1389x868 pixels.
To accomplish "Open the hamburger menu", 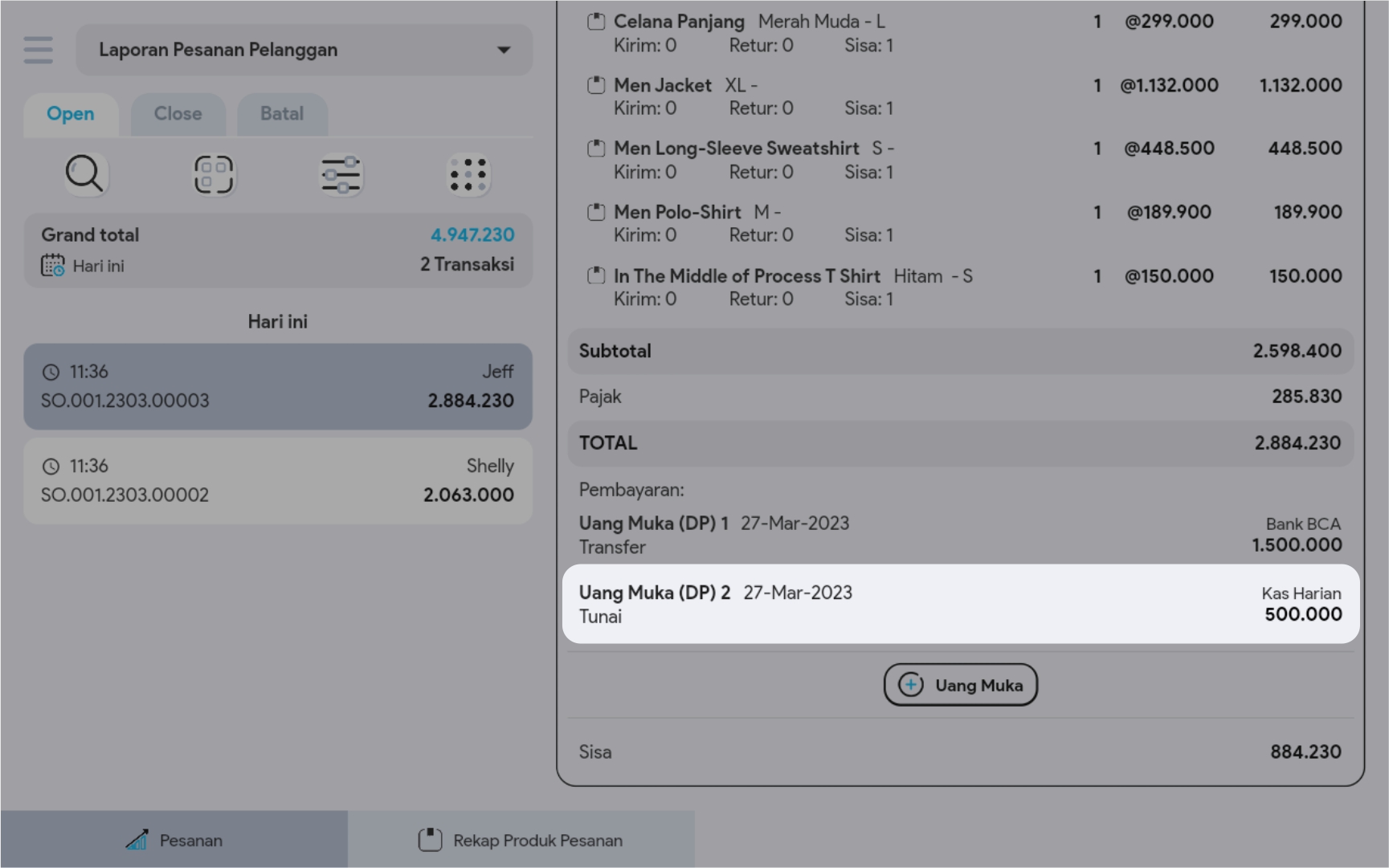I will (x=38, y=50).
